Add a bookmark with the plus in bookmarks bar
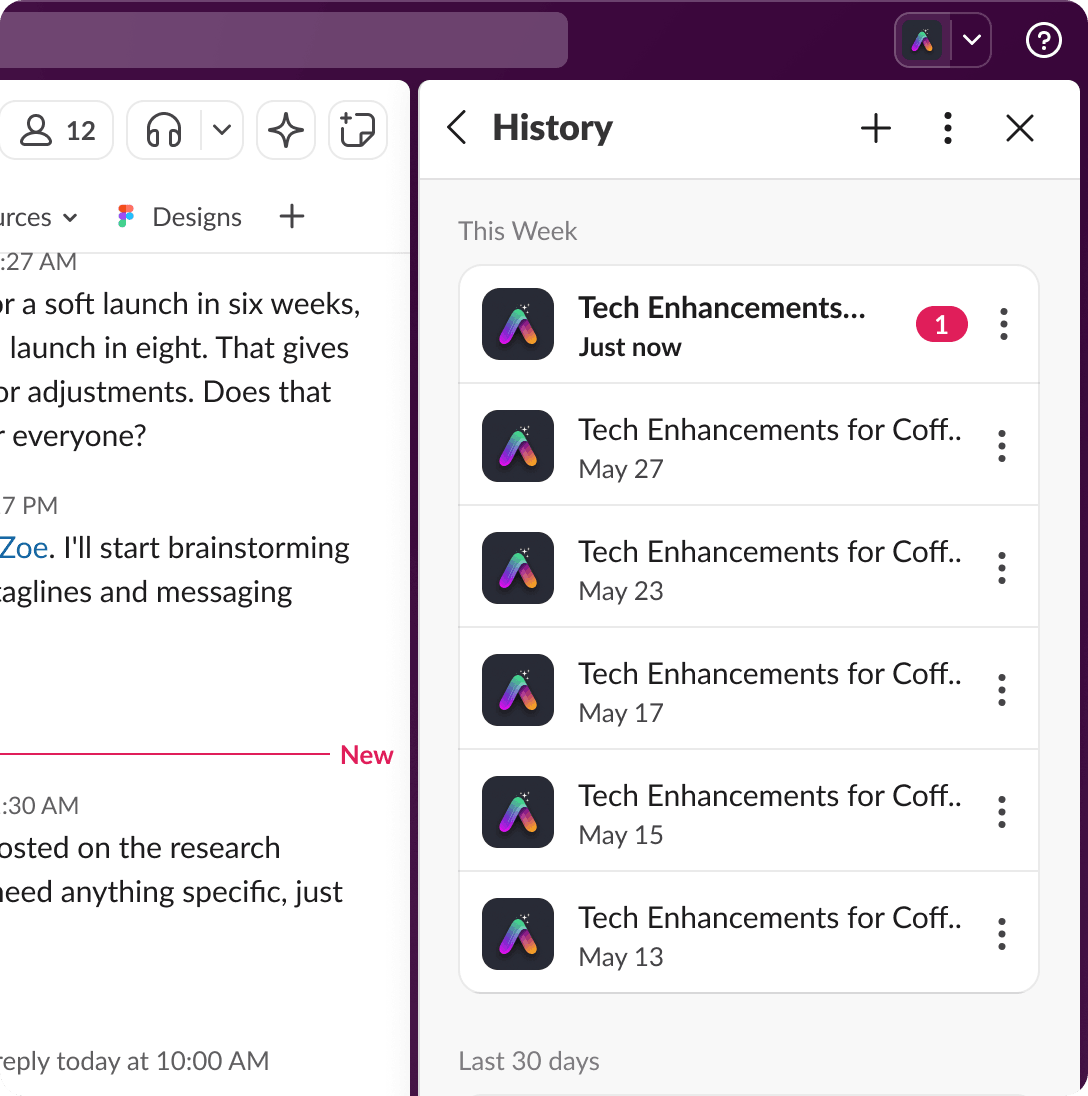This screenshot has height=1096, width=1088. point(291,216)
